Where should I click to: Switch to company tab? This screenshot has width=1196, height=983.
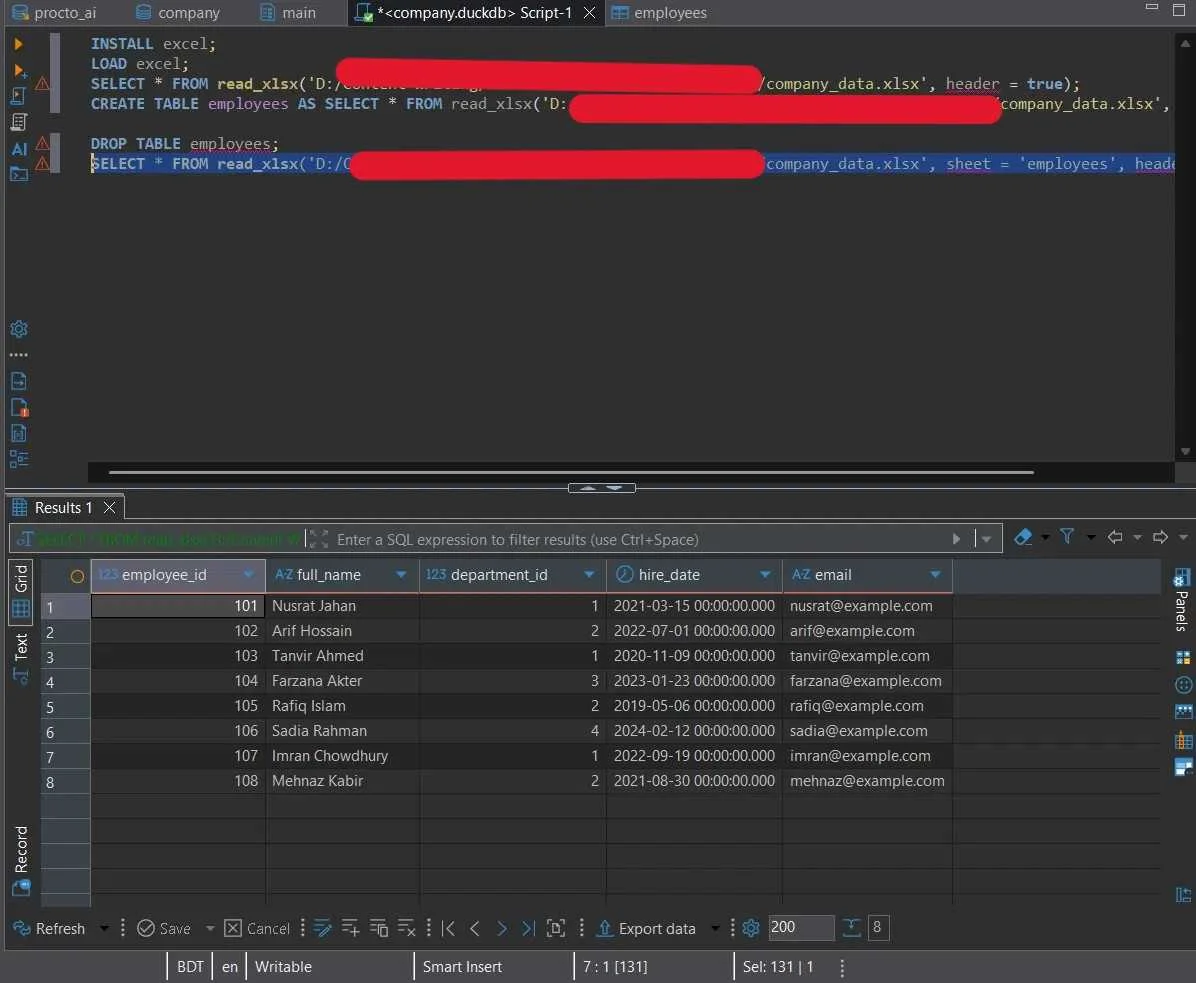tap(178, 13)
